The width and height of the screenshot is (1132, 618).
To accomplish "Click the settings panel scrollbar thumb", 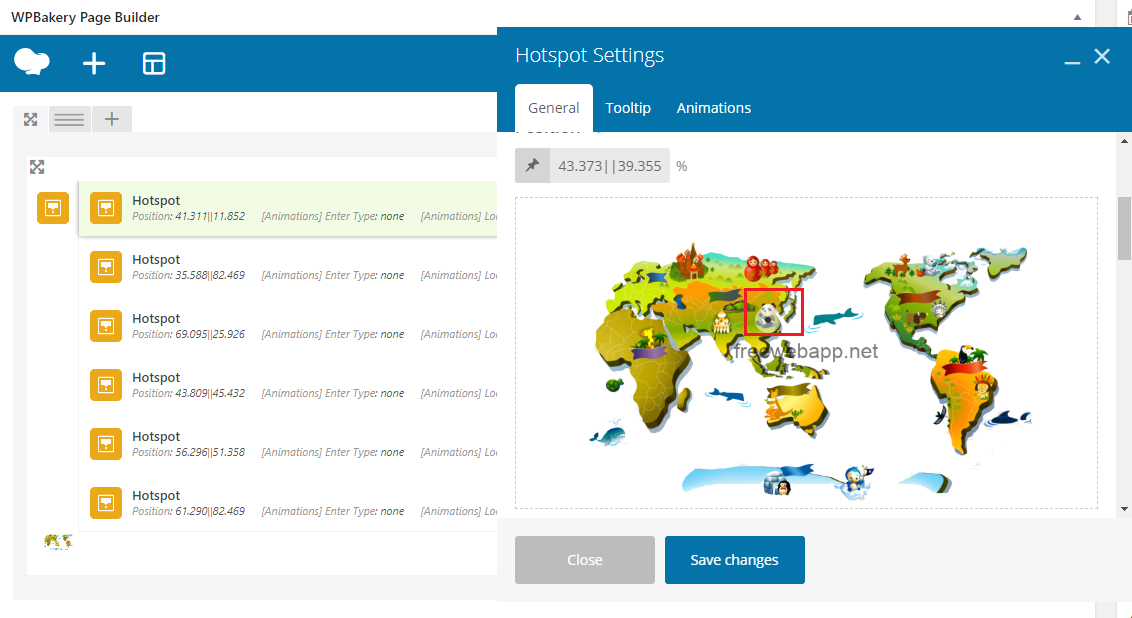I will [x=1124, y=228].
